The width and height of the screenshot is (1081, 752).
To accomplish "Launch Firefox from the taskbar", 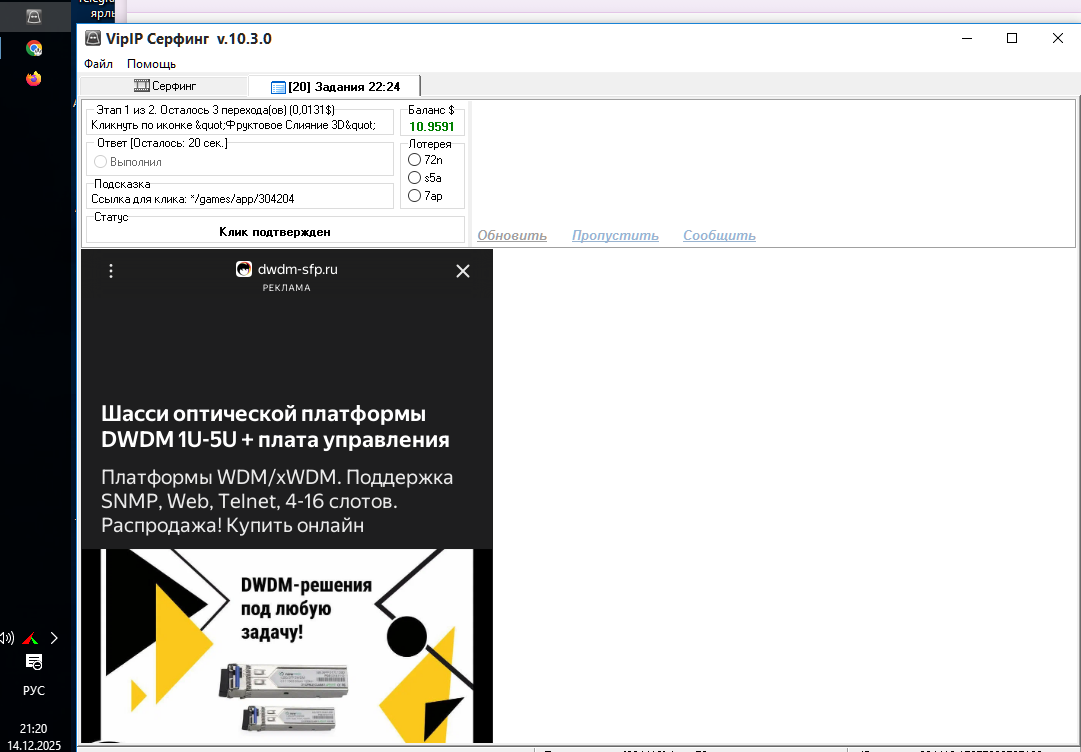I will click(x=34, y=78).
